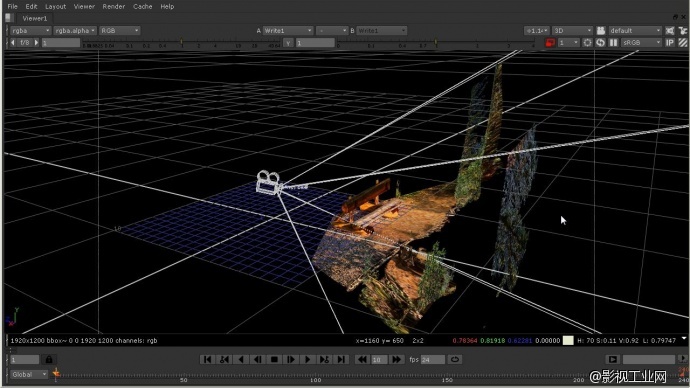Stop playback
This screenshot has width=690, height=388.
pyautogui.click(x=274, y=360)
